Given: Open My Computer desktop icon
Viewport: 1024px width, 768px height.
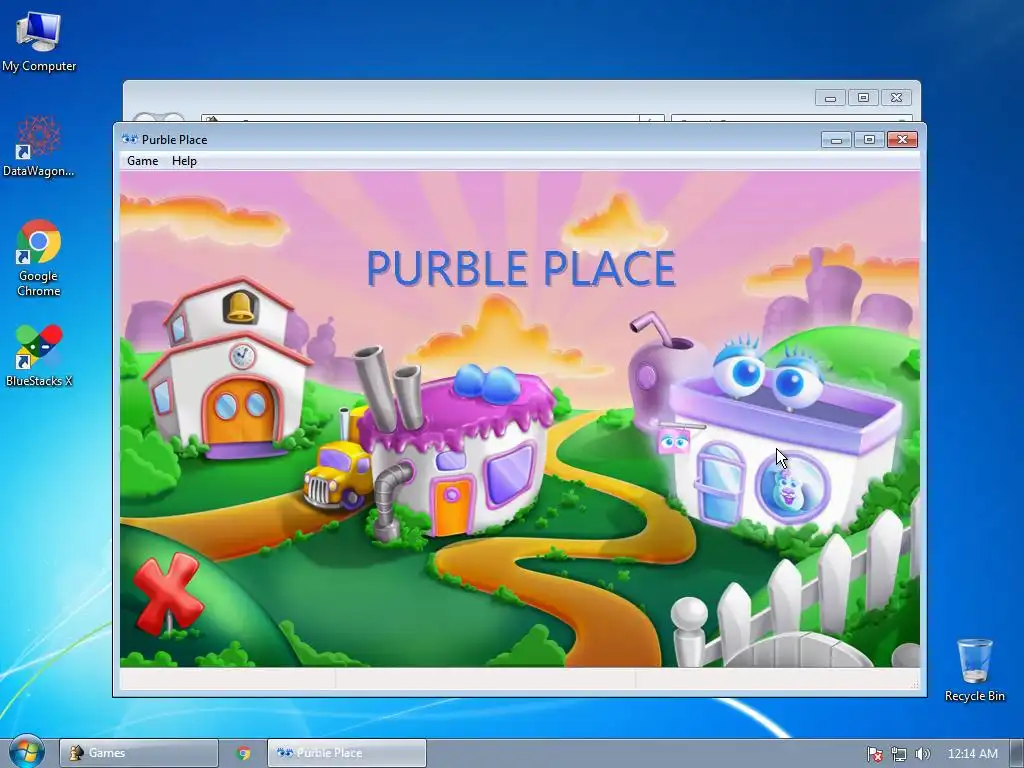Looking at the screenshot, I should pos(39,41).
